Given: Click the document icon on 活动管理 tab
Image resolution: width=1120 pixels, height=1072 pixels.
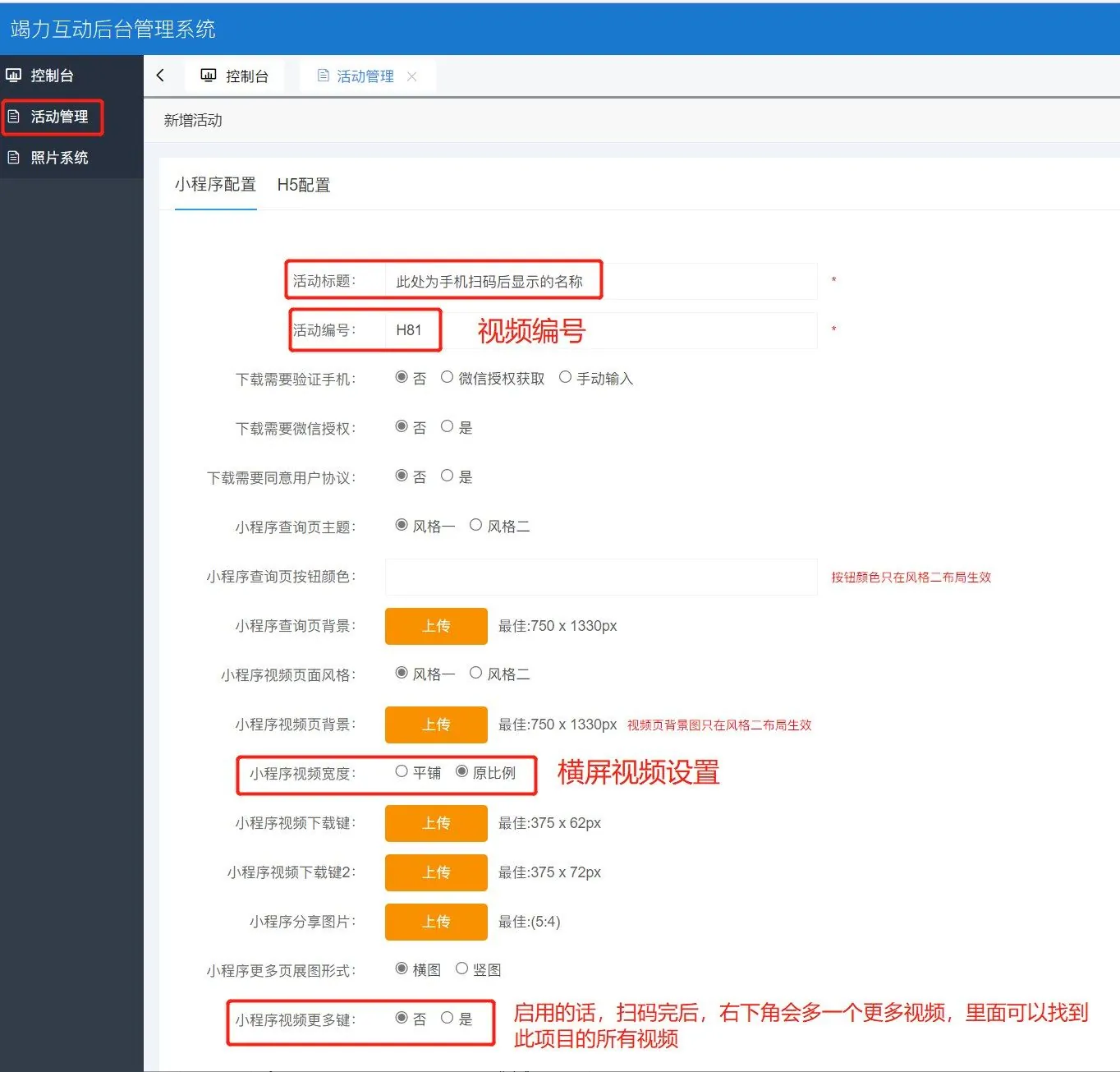Looking at the screenshot, I should [x=324, y=76].
